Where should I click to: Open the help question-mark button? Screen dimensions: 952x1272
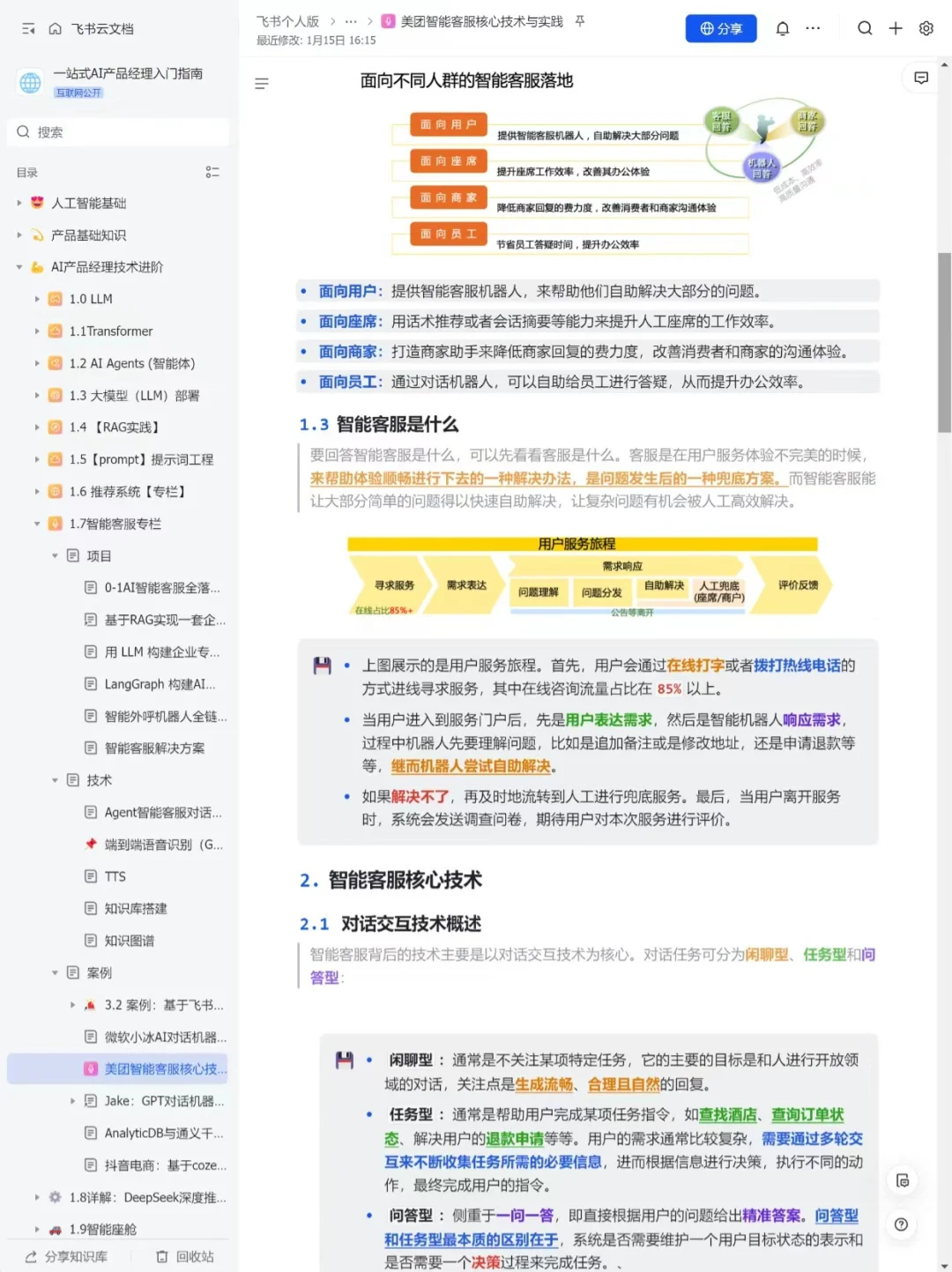click(901, 1224)
